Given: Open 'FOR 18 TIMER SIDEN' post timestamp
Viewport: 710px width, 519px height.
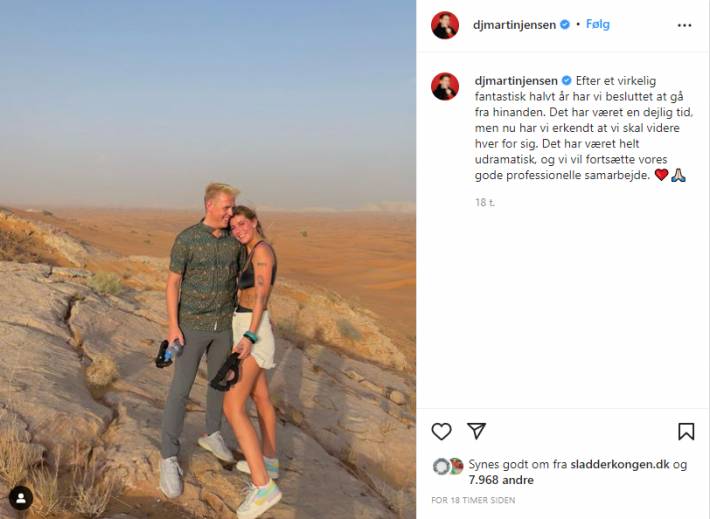Looking at the screenshot, I should 473,500.
